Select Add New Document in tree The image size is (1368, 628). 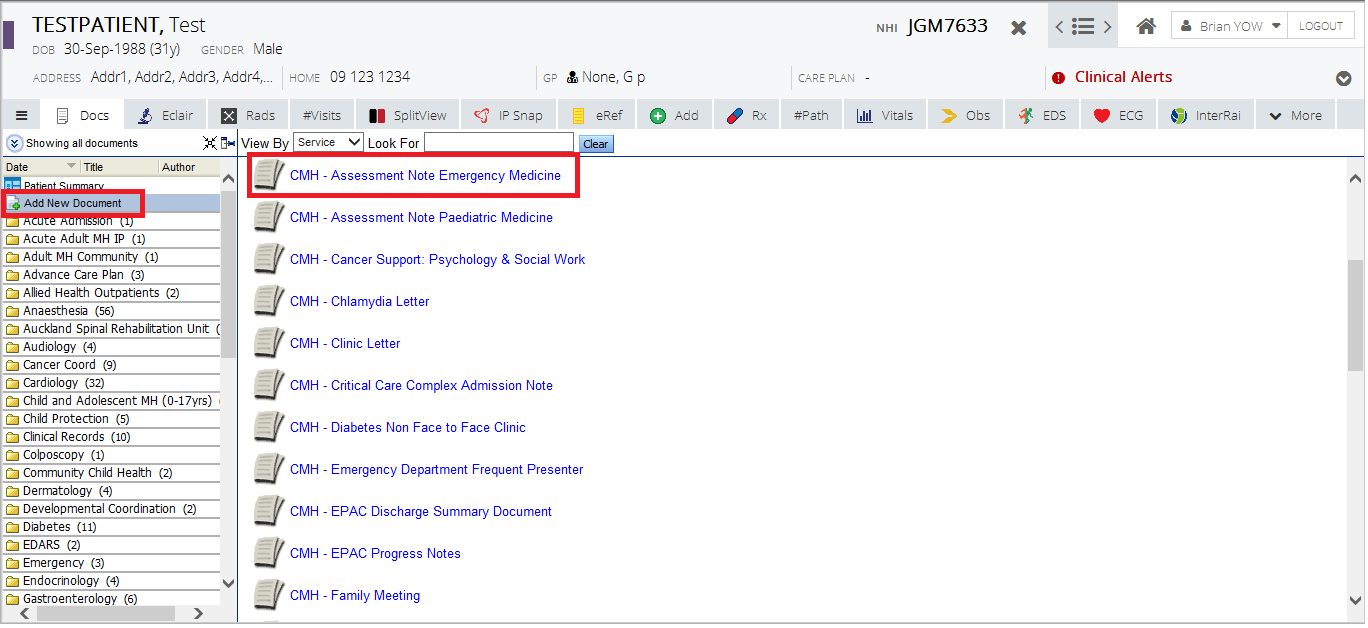coord(72,203)
